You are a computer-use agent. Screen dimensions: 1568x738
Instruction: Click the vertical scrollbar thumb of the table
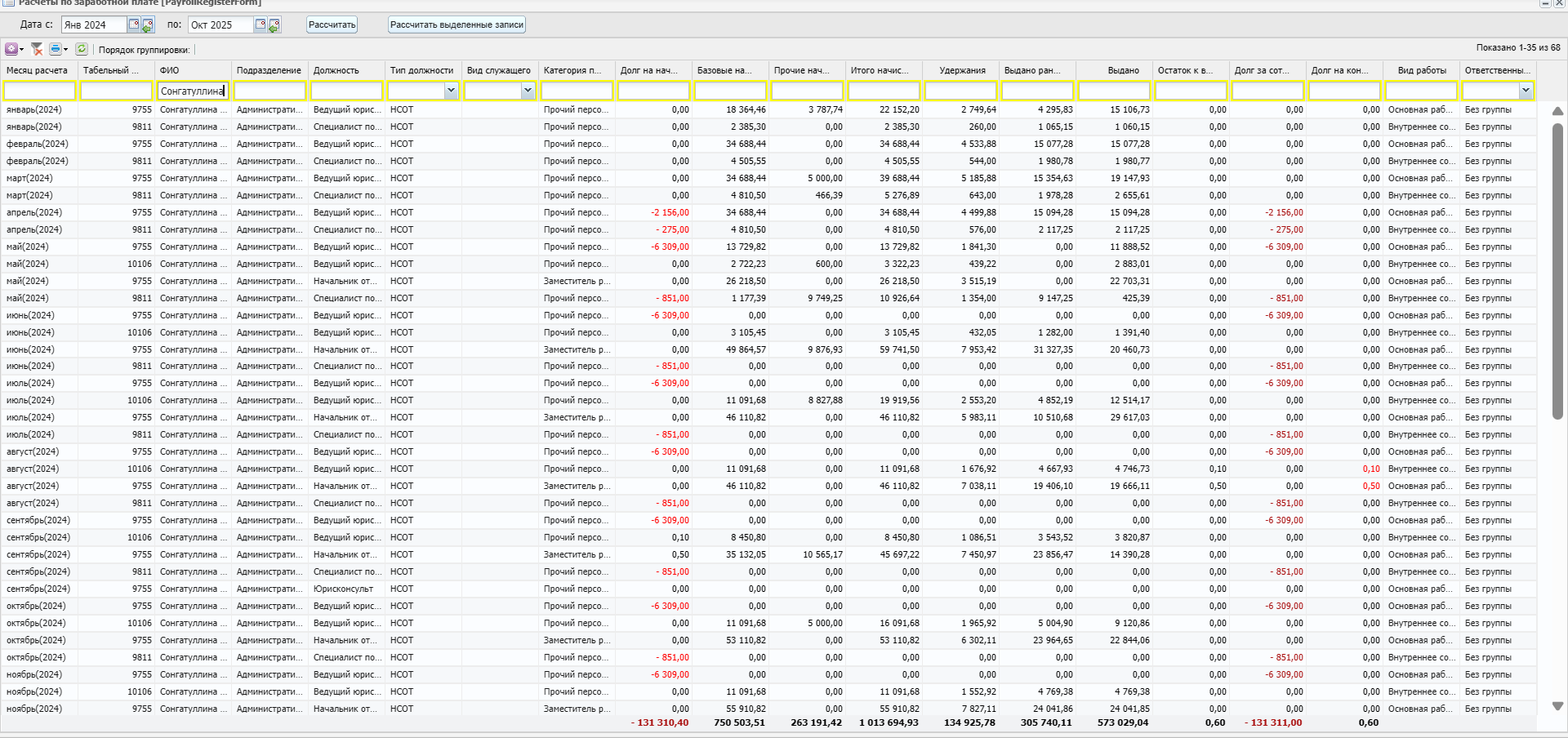point(1557,269)
